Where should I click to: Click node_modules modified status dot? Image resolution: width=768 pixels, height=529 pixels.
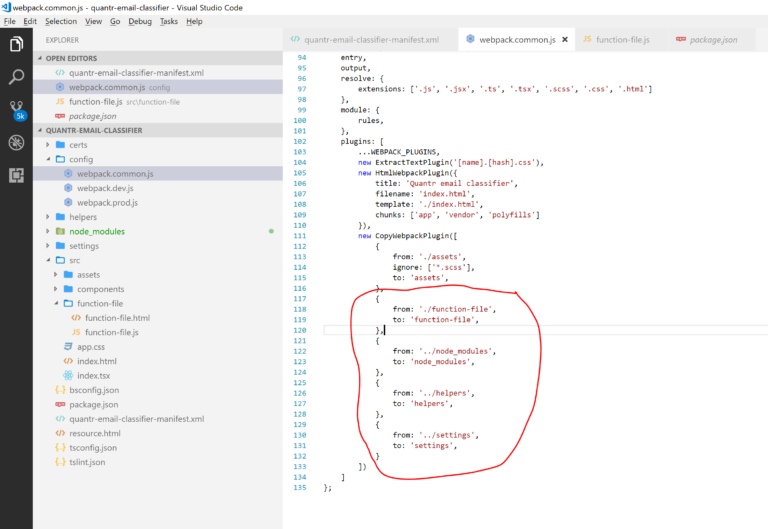pos(271,231)
